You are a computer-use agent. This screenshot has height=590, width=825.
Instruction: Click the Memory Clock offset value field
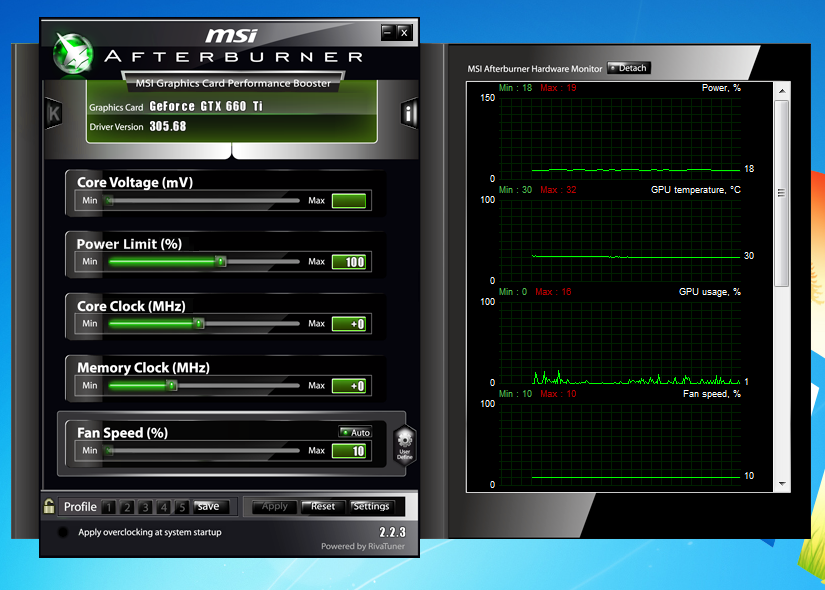pos(349,386)
